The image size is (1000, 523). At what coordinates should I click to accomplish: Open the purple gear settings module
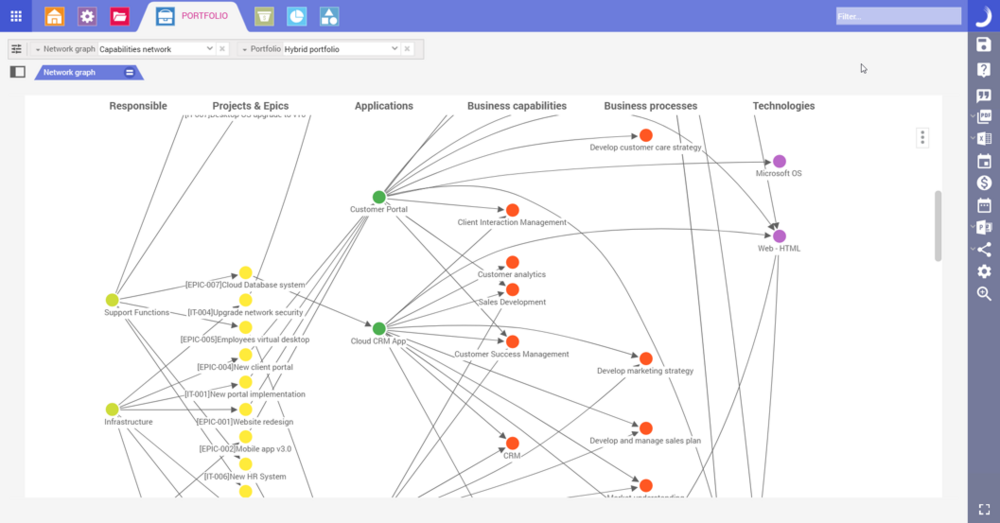point(87,16)
